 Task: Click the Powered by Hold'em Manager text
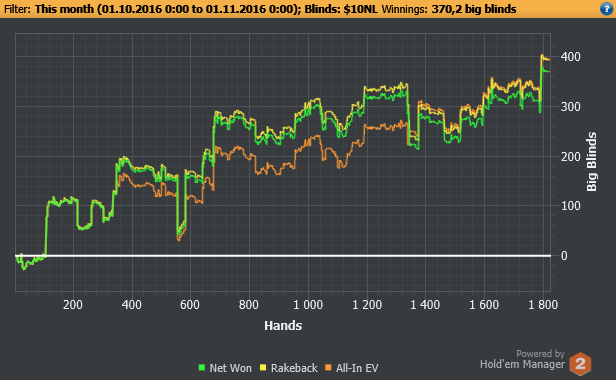pos(522,360)
